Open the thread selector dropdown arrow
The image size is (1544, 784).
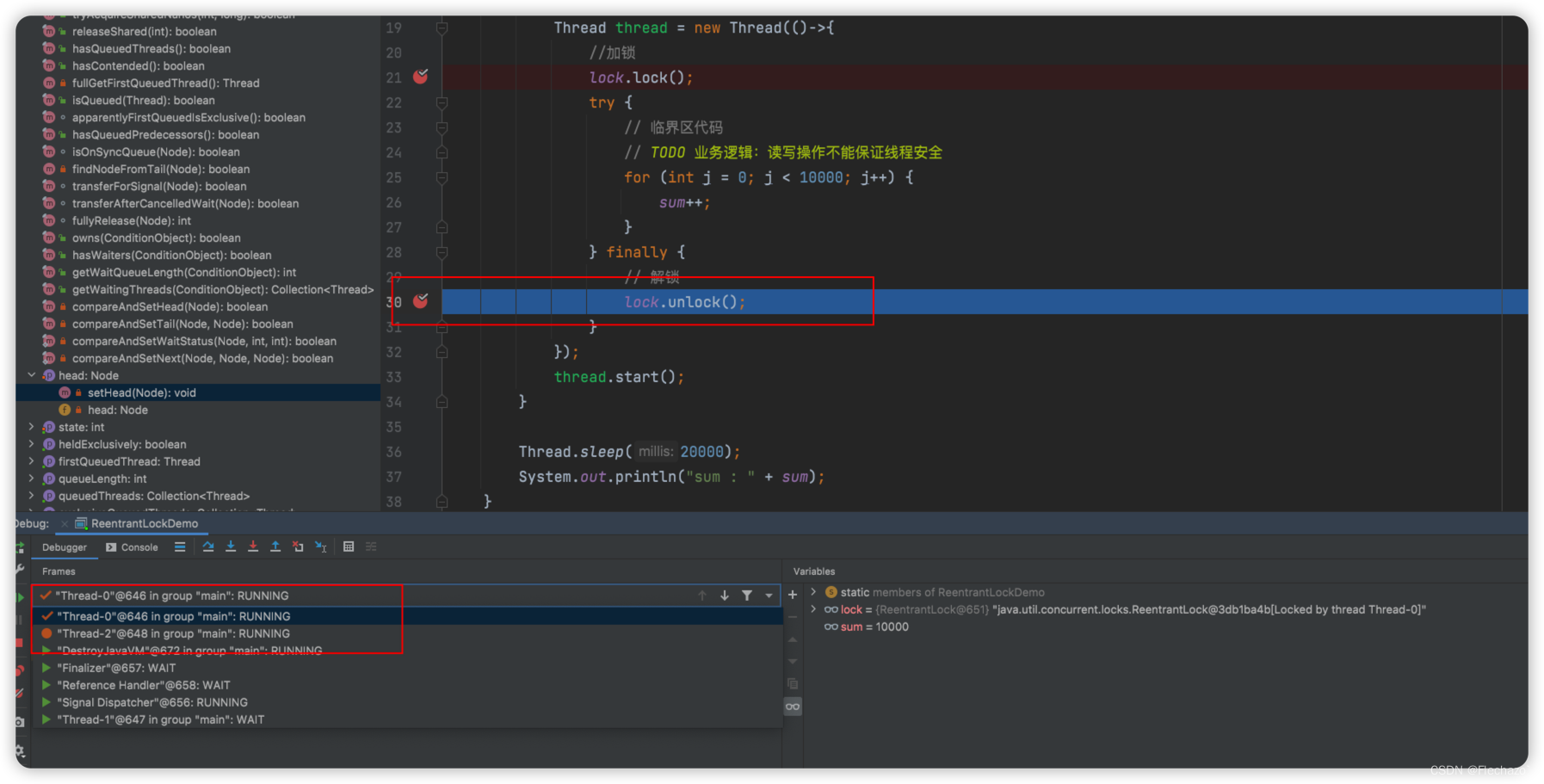(x=769, y=596)
